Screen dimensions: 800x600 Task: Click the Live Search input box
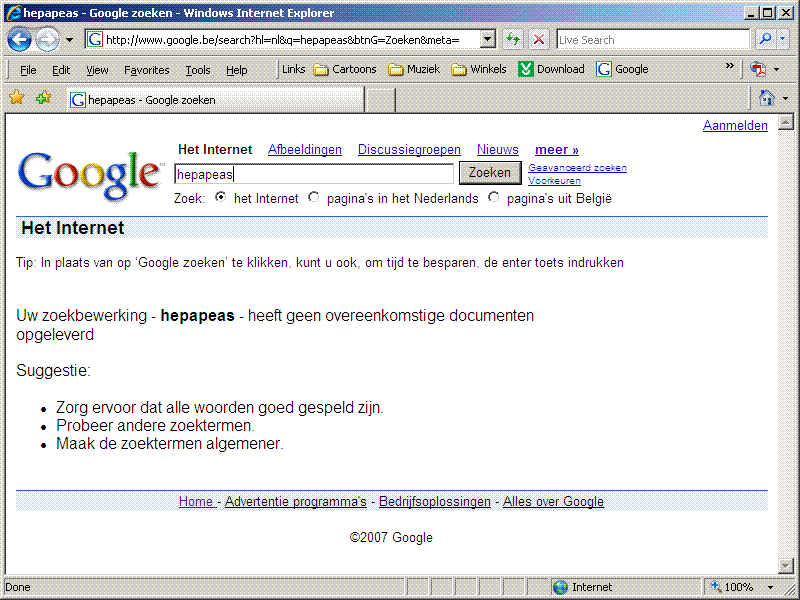653,40
